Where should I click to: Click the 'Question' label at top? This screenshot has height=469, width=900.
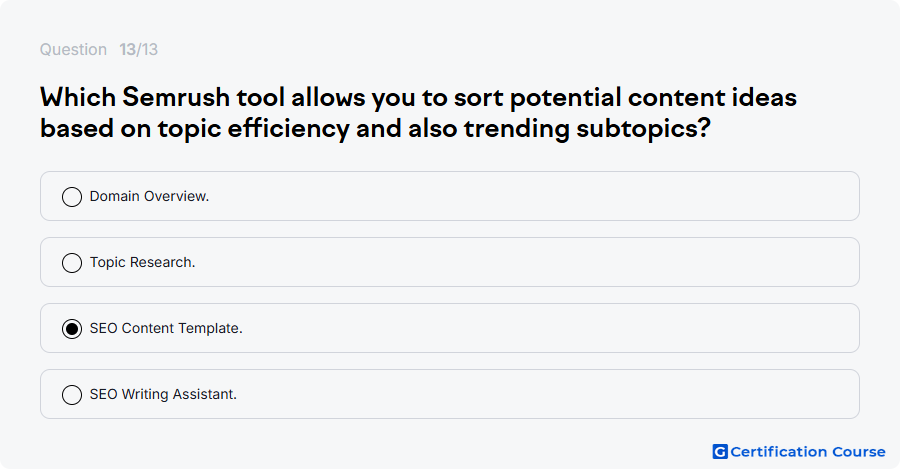[73, 49]
